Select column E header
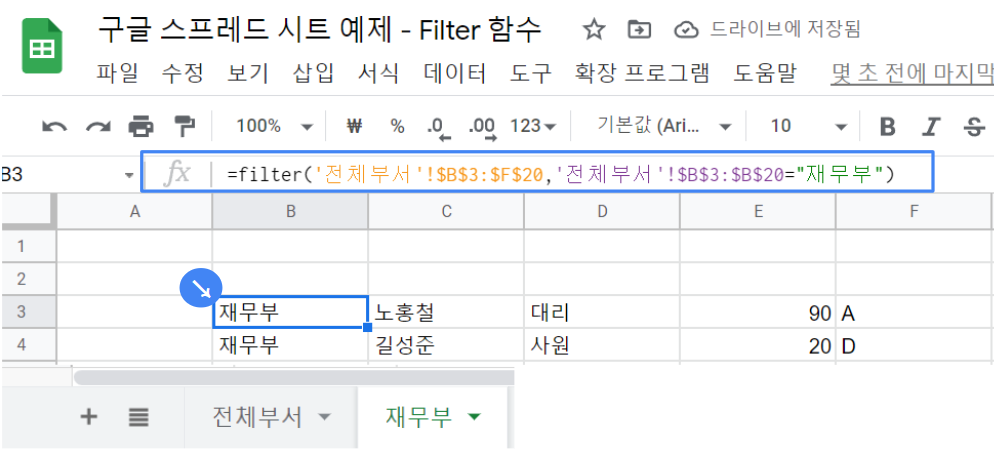This screenshot has height=457, width=994. [758, 211]
